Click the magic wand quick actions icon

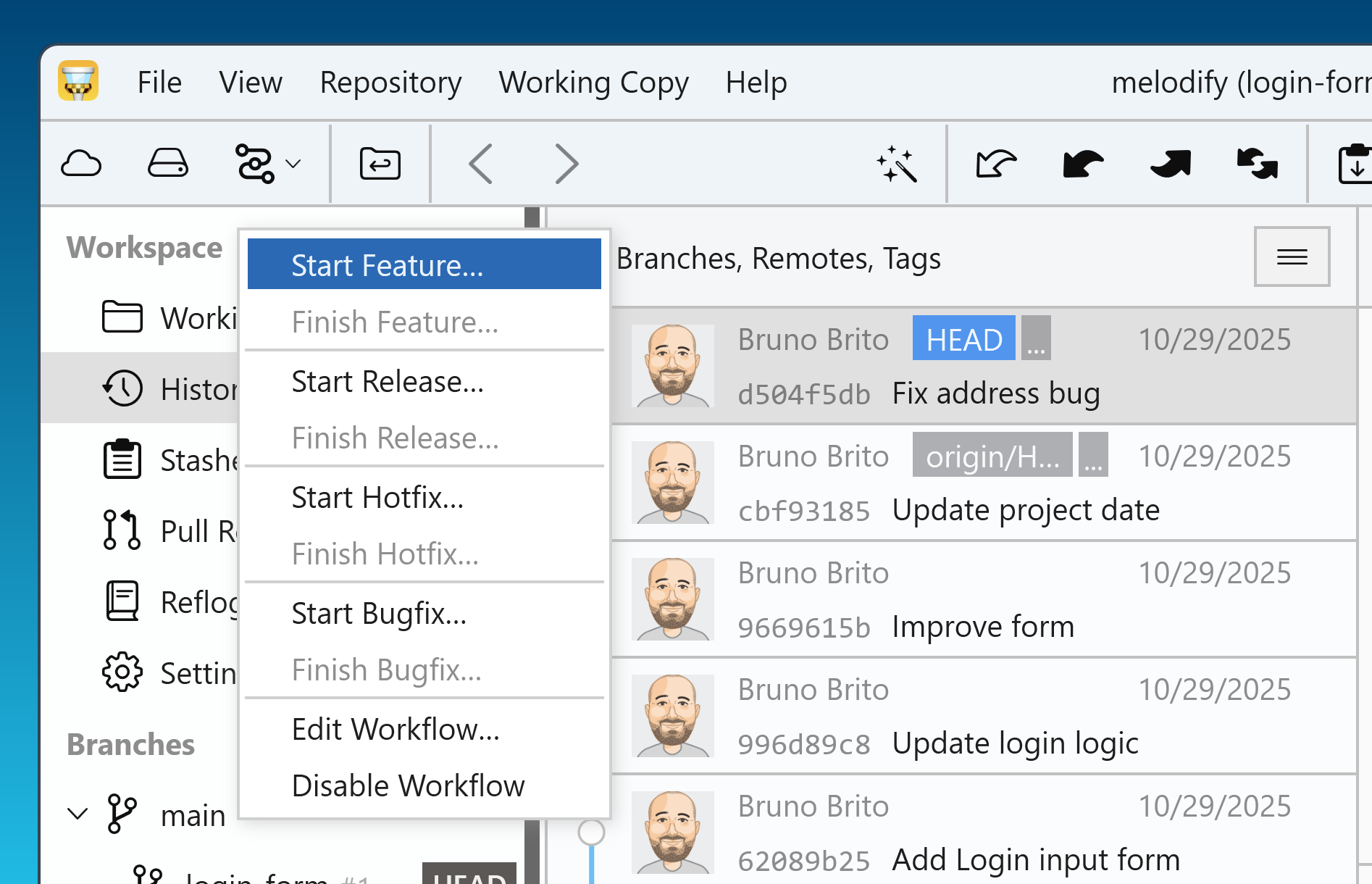898,163
